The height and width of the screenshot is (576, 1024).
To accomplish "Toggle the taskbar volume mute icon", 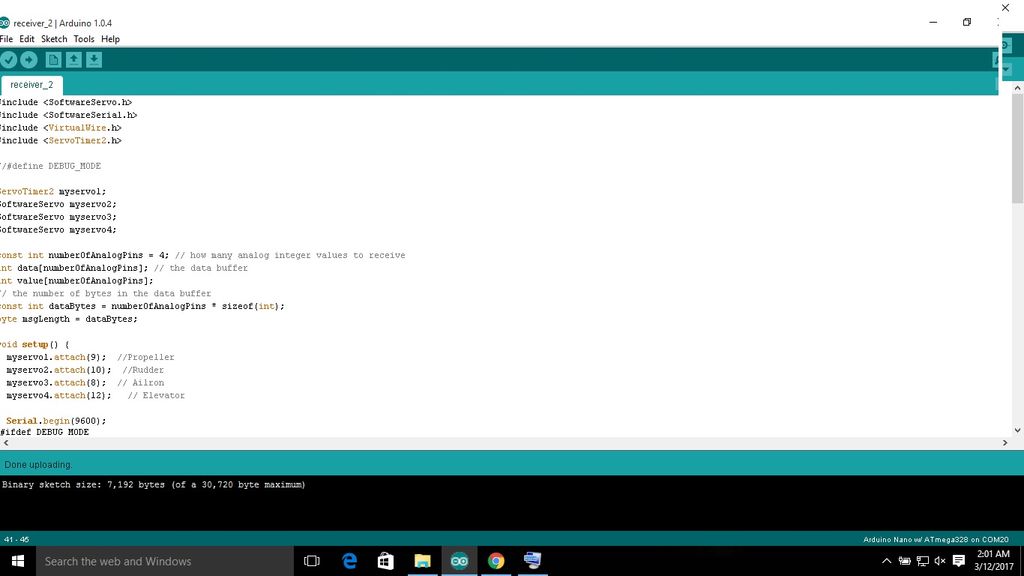I will [x=940, y=561].
